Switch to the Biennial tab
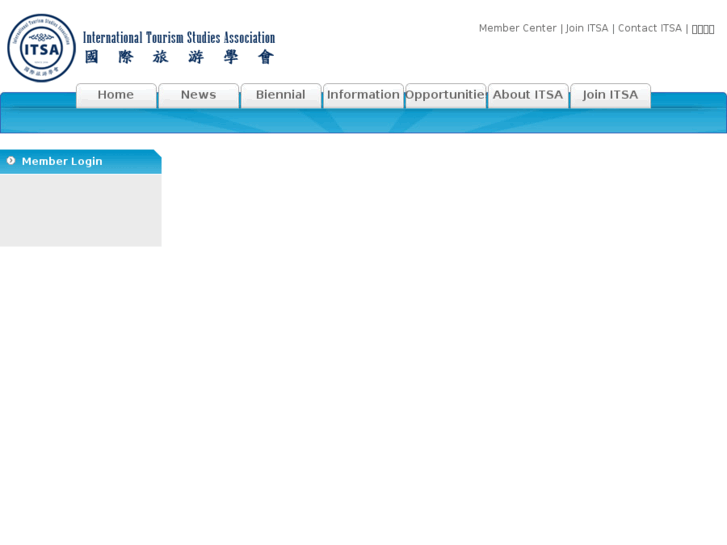The image size is (727, 545). coord(281,96)
